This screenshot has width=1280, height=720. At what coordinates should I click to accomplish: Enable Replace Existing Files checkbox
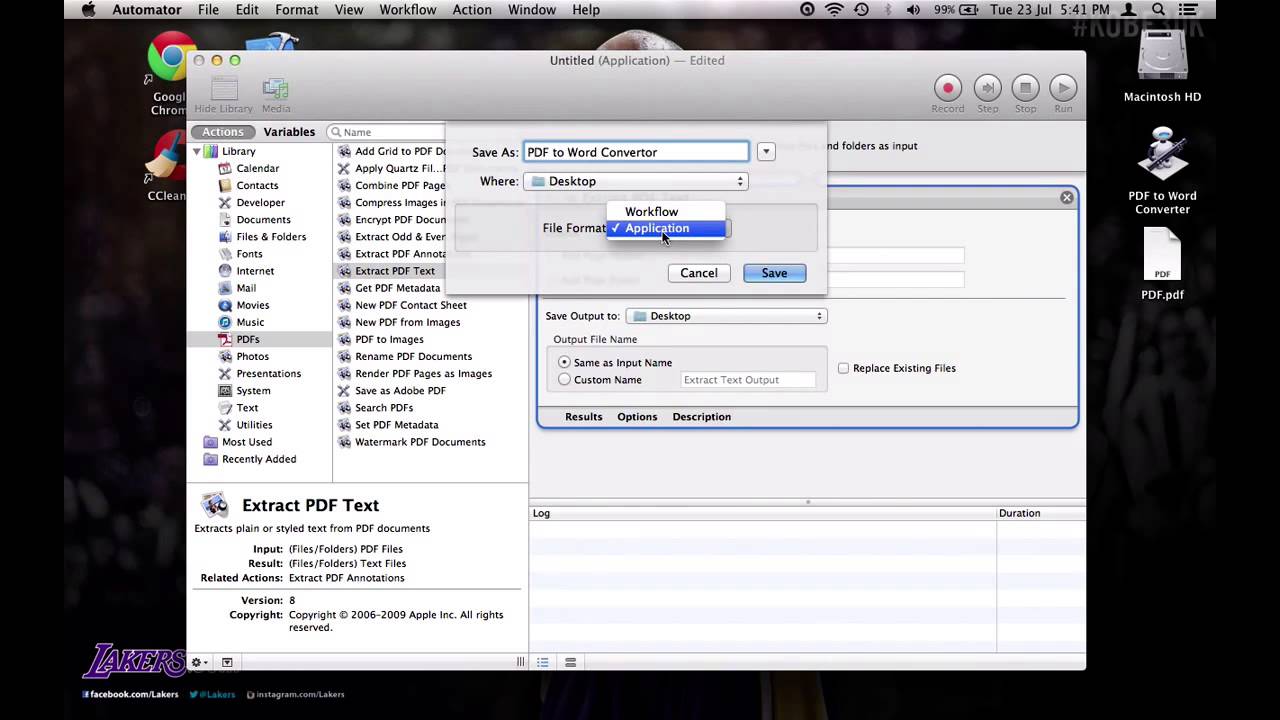843,368
